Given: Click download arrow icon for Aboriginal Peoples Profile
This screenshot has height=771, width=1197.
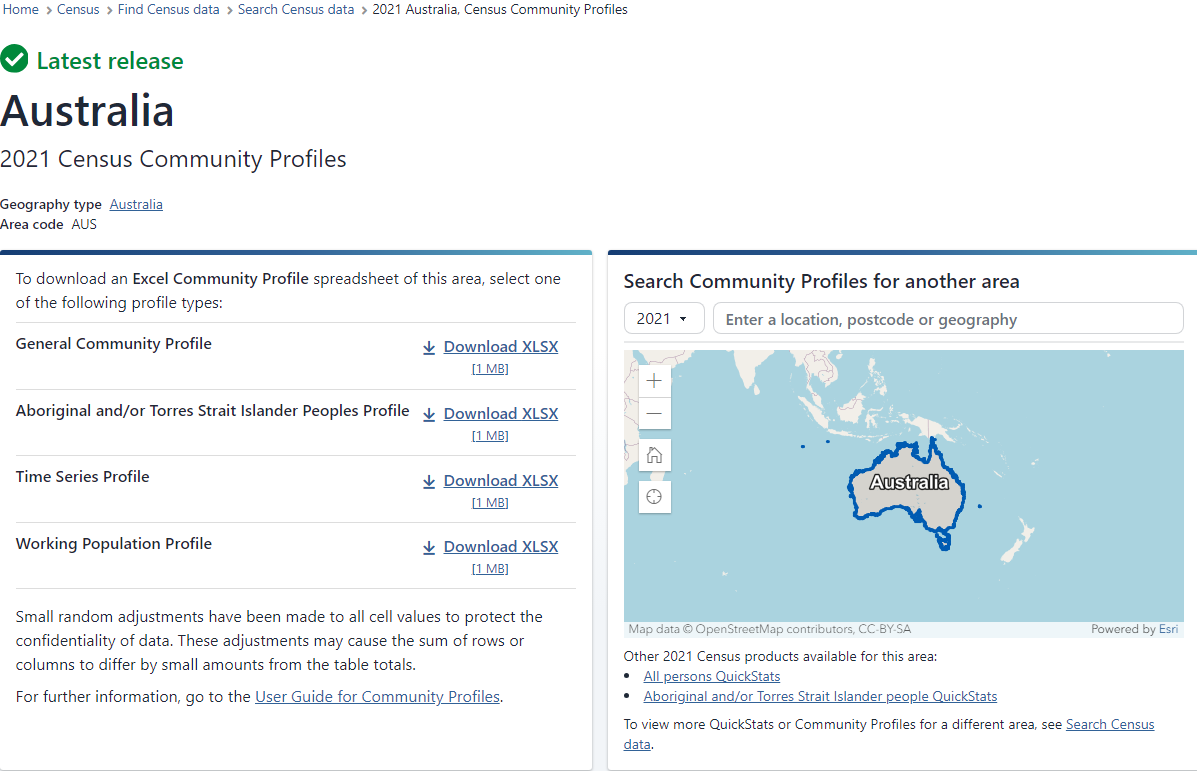Looking at the screenshot, I should [429, 414].
